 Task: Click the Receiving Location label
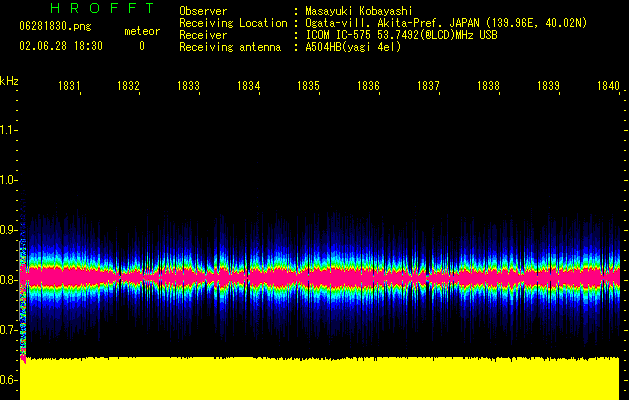tap(233, 23)
